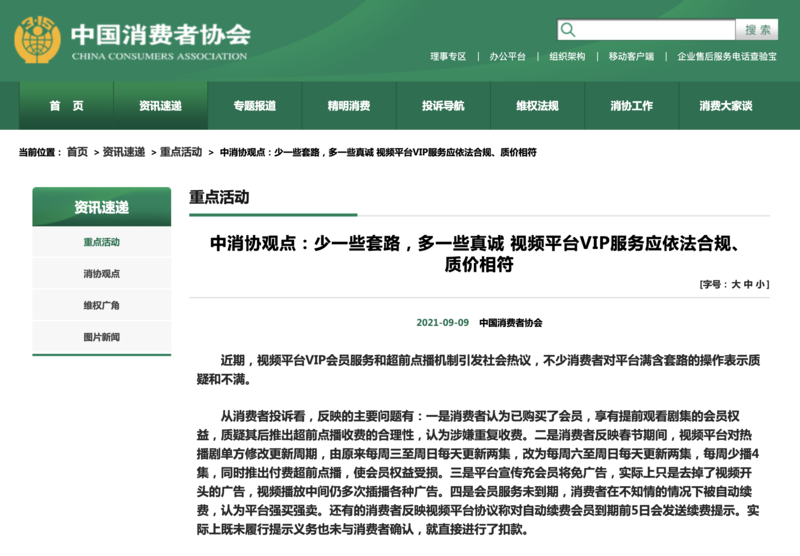Click the source 中国消费者协会 below the title
Image resolution: width=800 pixels, height=556 pixels.
pos(511,323)
